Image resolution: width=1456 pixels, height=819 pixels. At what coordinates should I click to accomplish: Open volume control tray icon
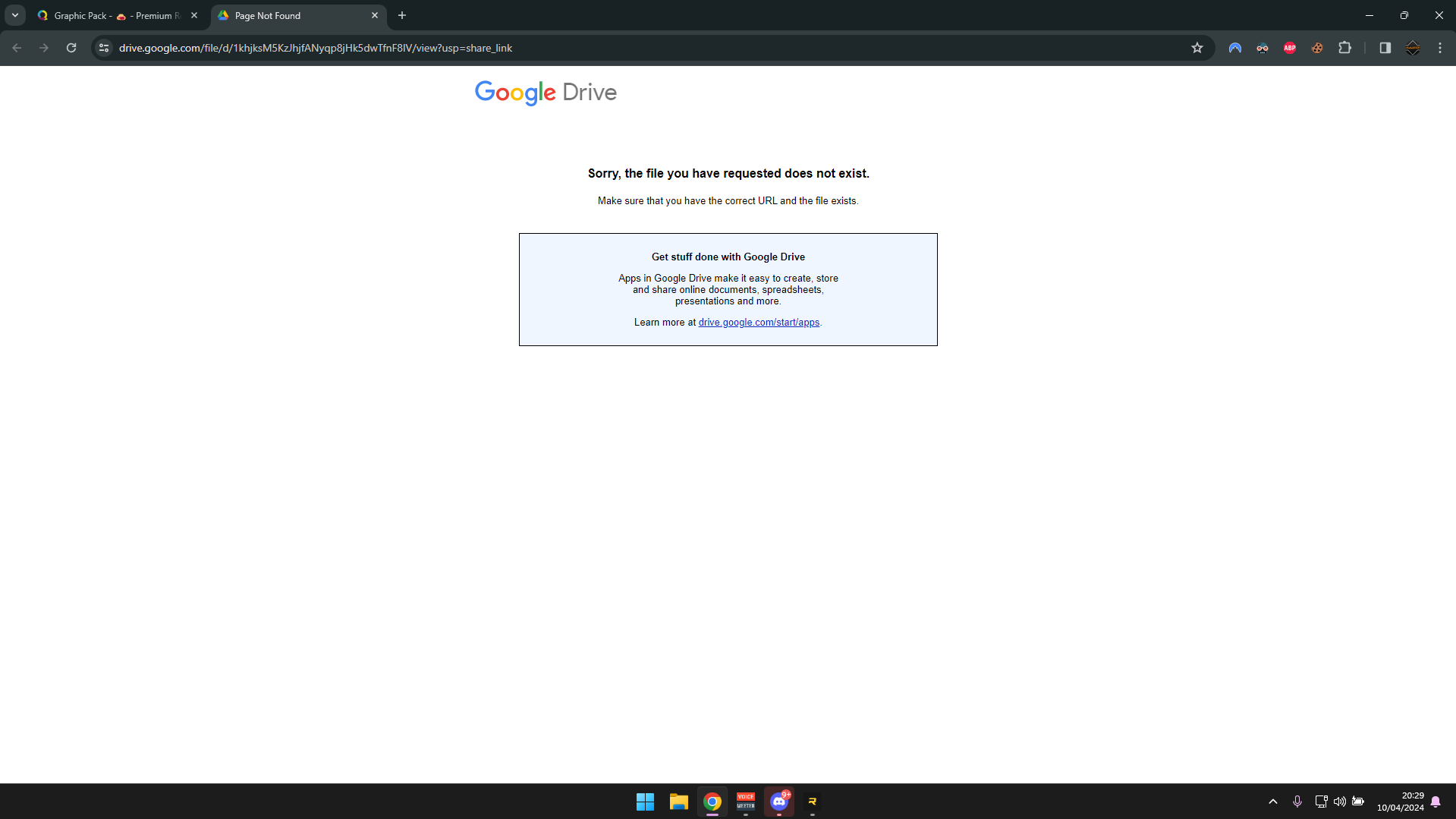pyautogui.click(x=1340, y=802)
